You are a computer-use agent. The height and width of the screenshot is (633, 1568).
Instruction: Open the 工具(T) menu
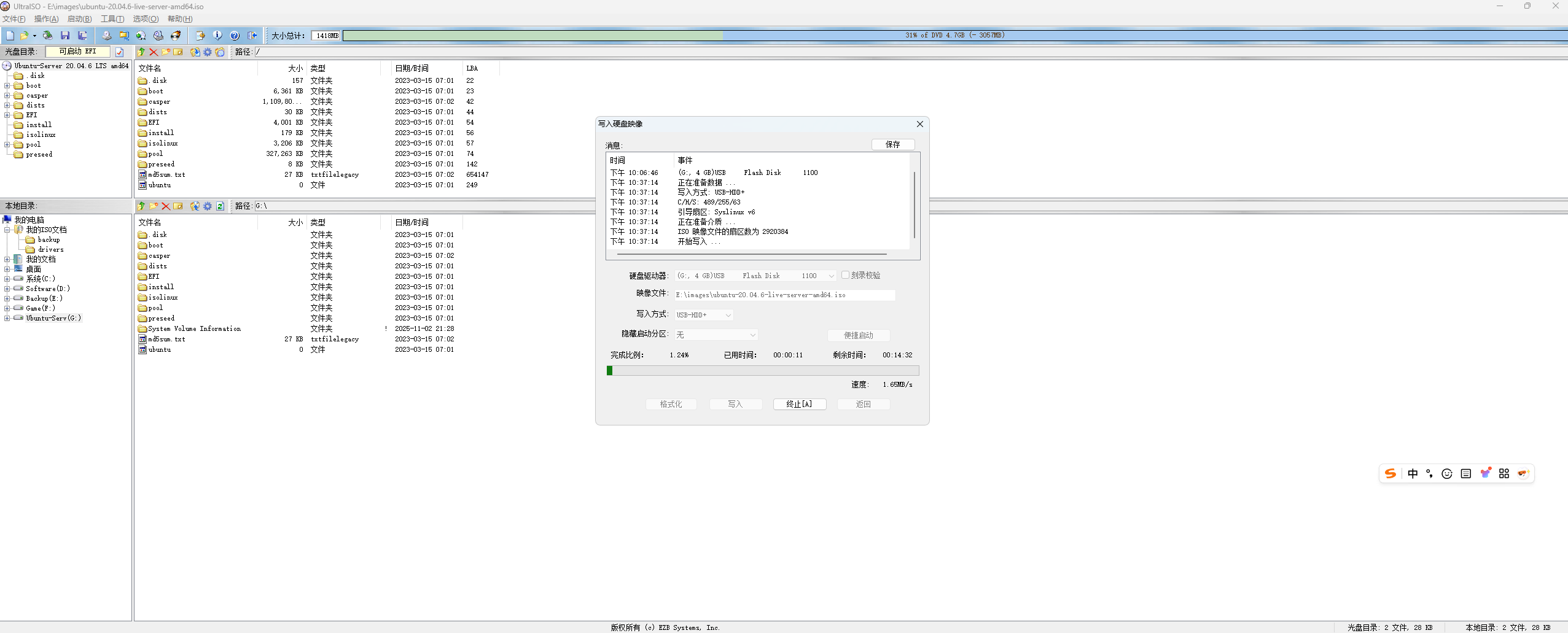(x=112, y=19)
